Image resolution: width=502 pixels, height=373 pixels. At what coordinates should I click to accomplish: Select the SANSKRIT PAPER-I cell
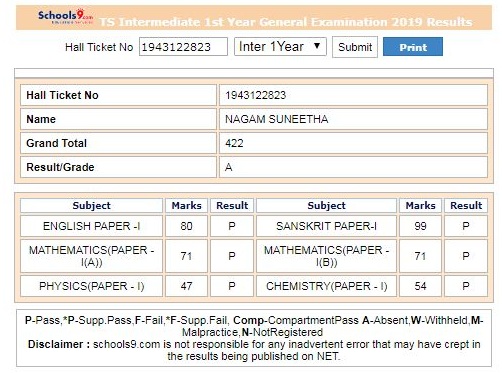point(326,226)
